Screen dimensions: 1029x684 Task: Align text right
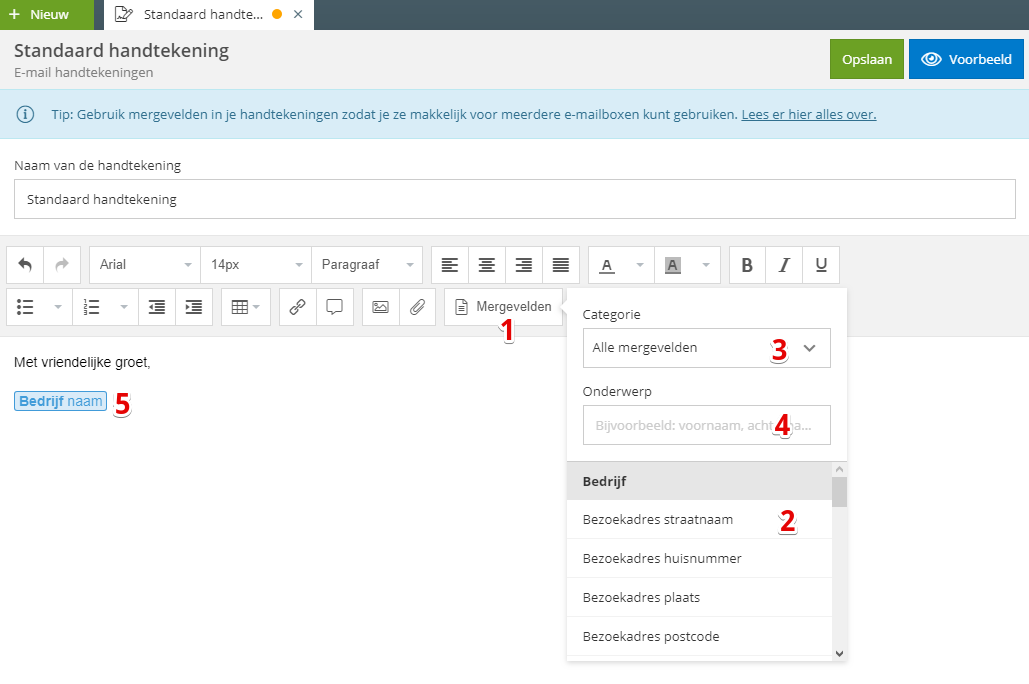(x=523, y=265)
